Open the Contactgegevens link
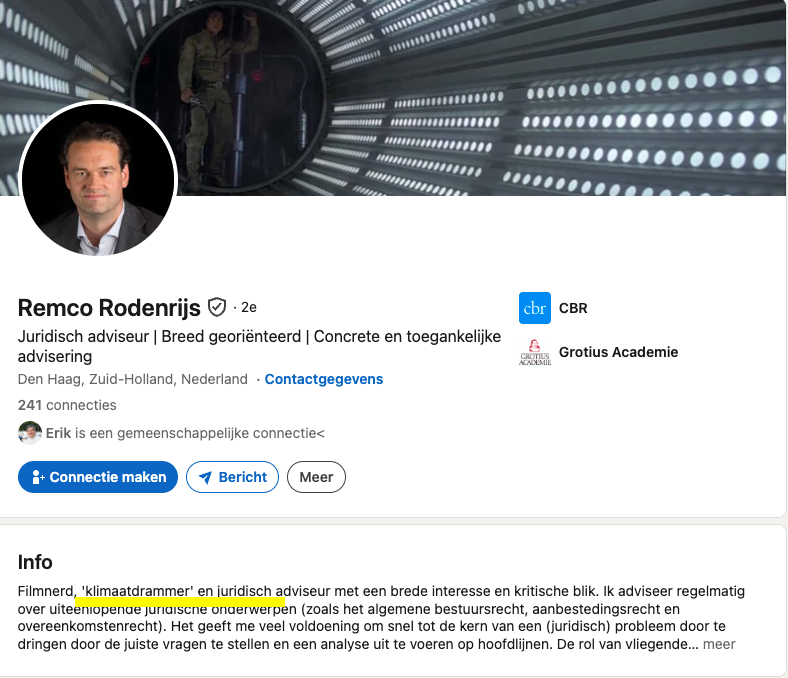 (324, 379)
